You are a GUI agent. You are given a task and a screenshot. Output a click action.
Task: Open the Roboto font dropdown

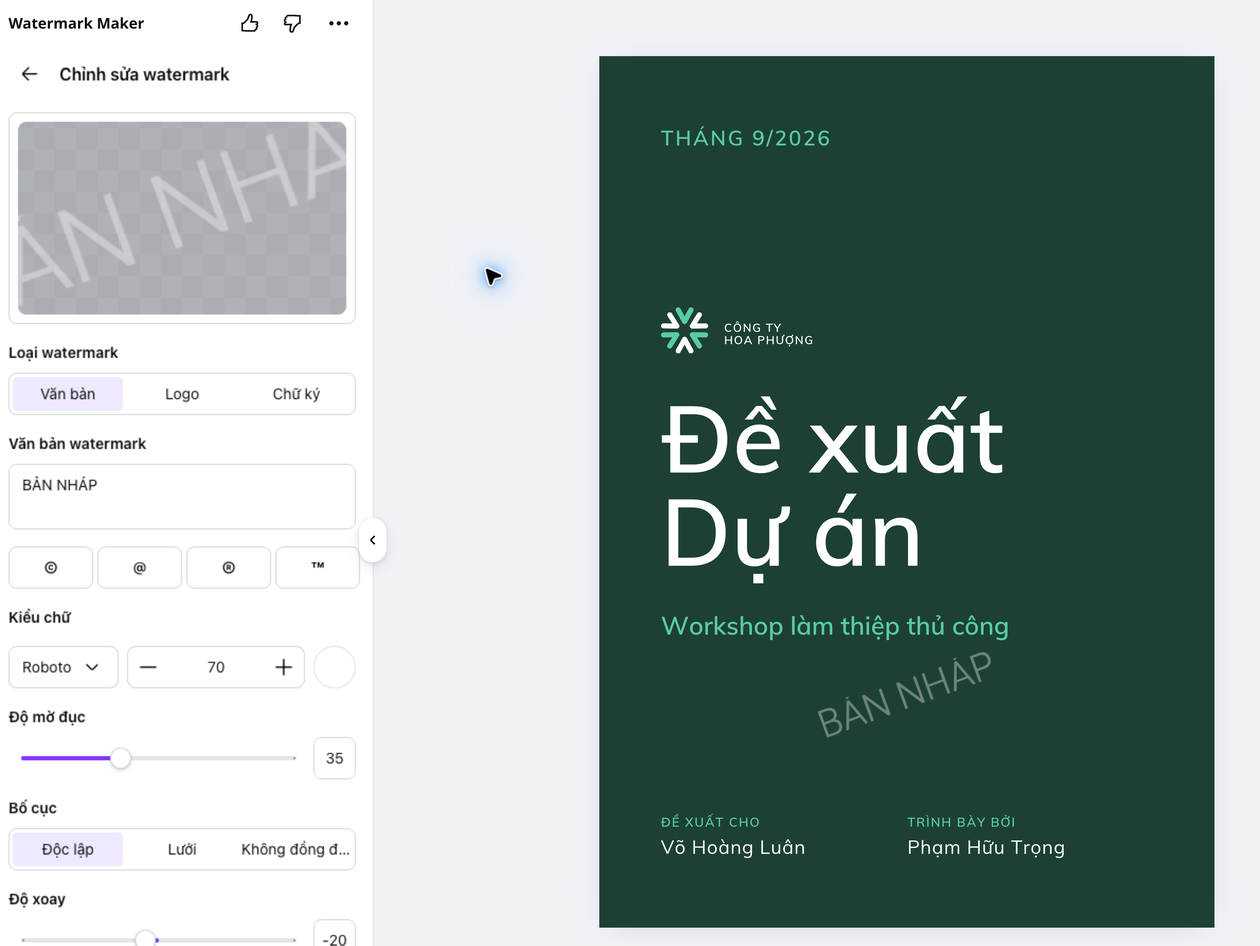pos(63,667)
